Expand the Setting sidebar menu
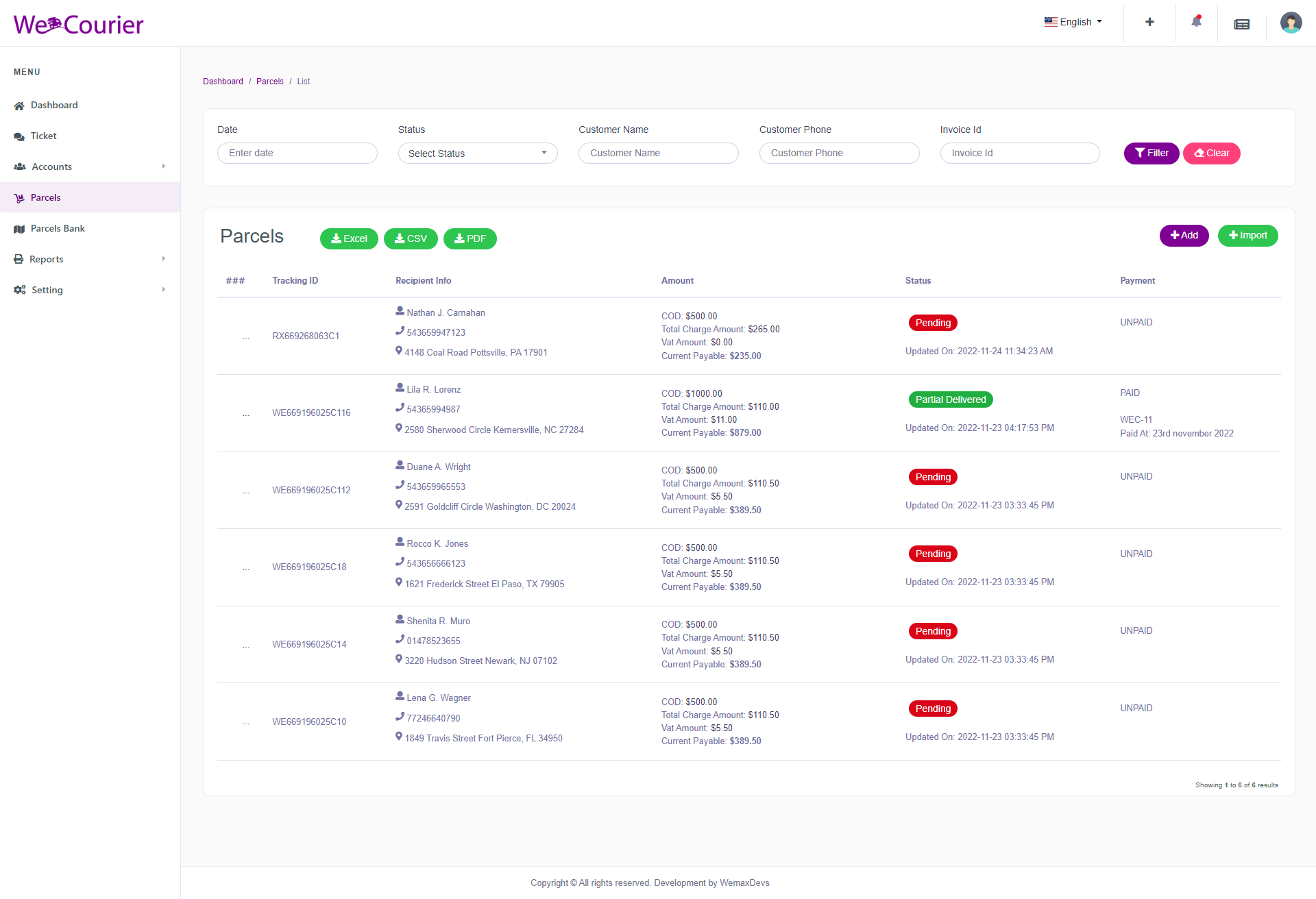 (x=46, y=290)
